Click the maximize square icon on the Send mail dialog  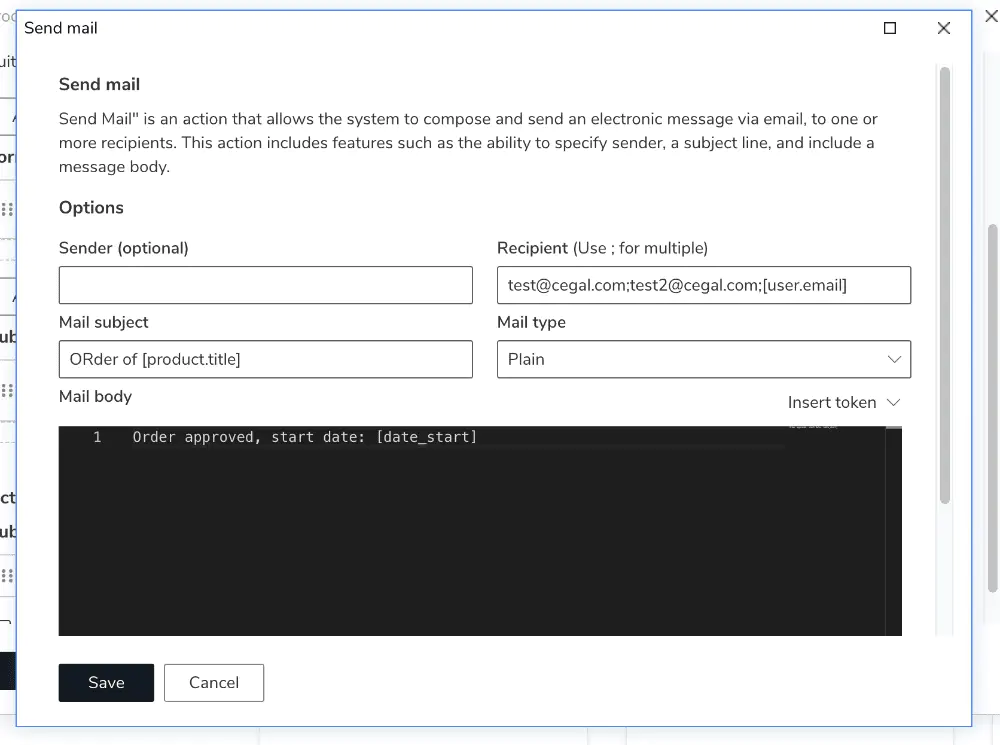(889, 28)
